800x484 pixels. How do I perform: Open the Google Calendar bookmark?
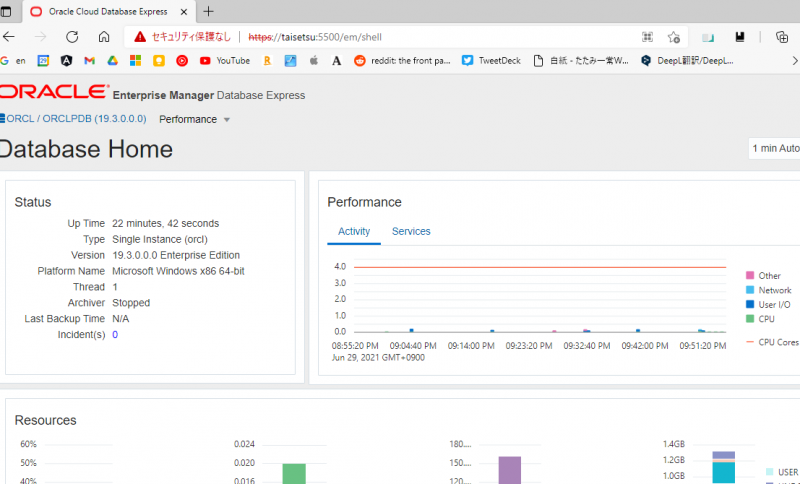pyautogui.click(x=43, y=61)
